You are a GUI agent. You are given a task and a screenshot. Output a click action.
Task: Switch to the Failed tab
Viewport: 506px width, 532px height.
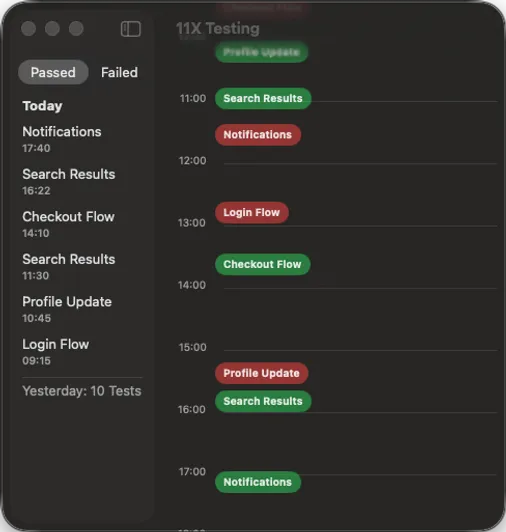(x=119, y=72)
